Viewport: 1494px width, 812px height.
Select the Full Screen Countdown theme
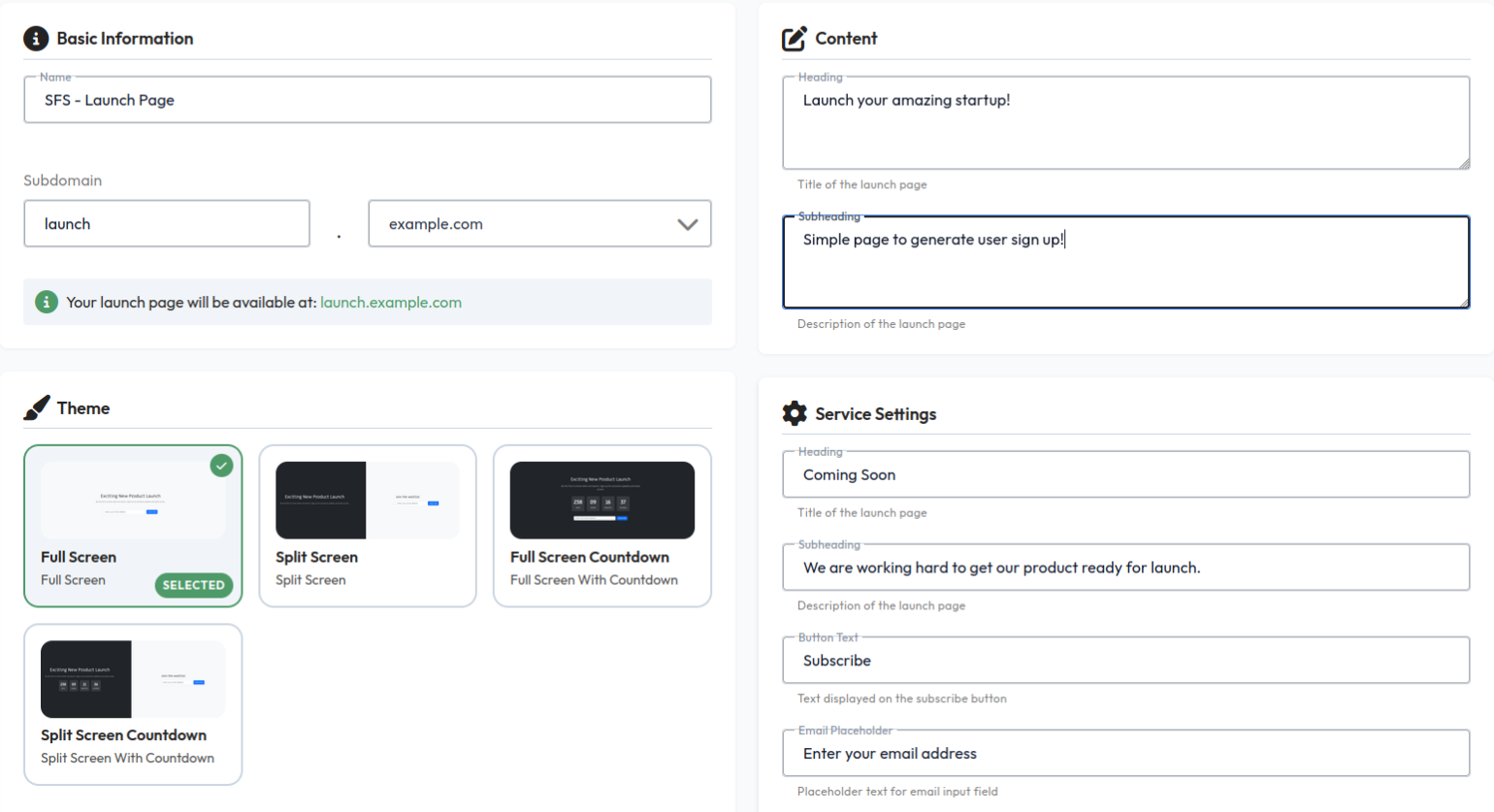click(602, 526)
